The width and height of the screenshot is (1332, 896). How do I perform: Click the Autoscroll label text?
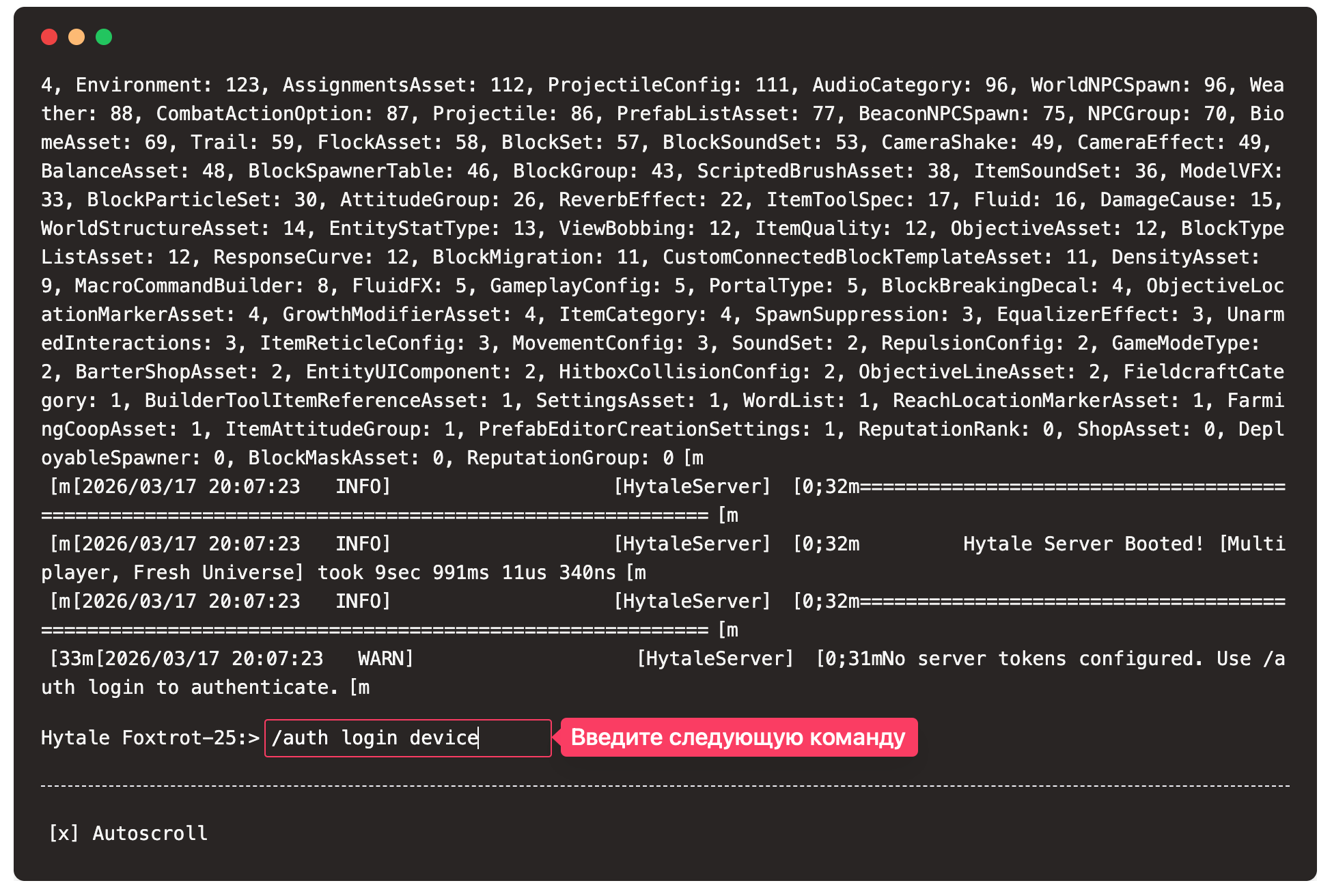click(150, 833)
